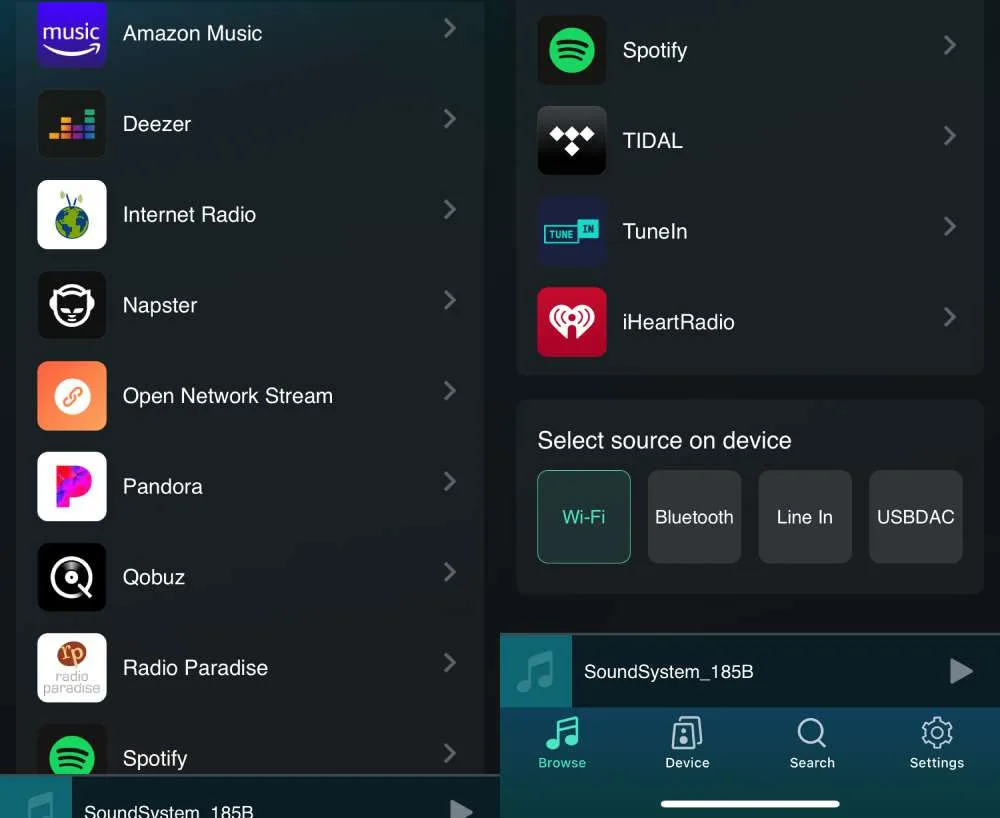Tap the Internet Radio globe icon
The height and width of the screenshot is (818, 1000).
point(71,214)
